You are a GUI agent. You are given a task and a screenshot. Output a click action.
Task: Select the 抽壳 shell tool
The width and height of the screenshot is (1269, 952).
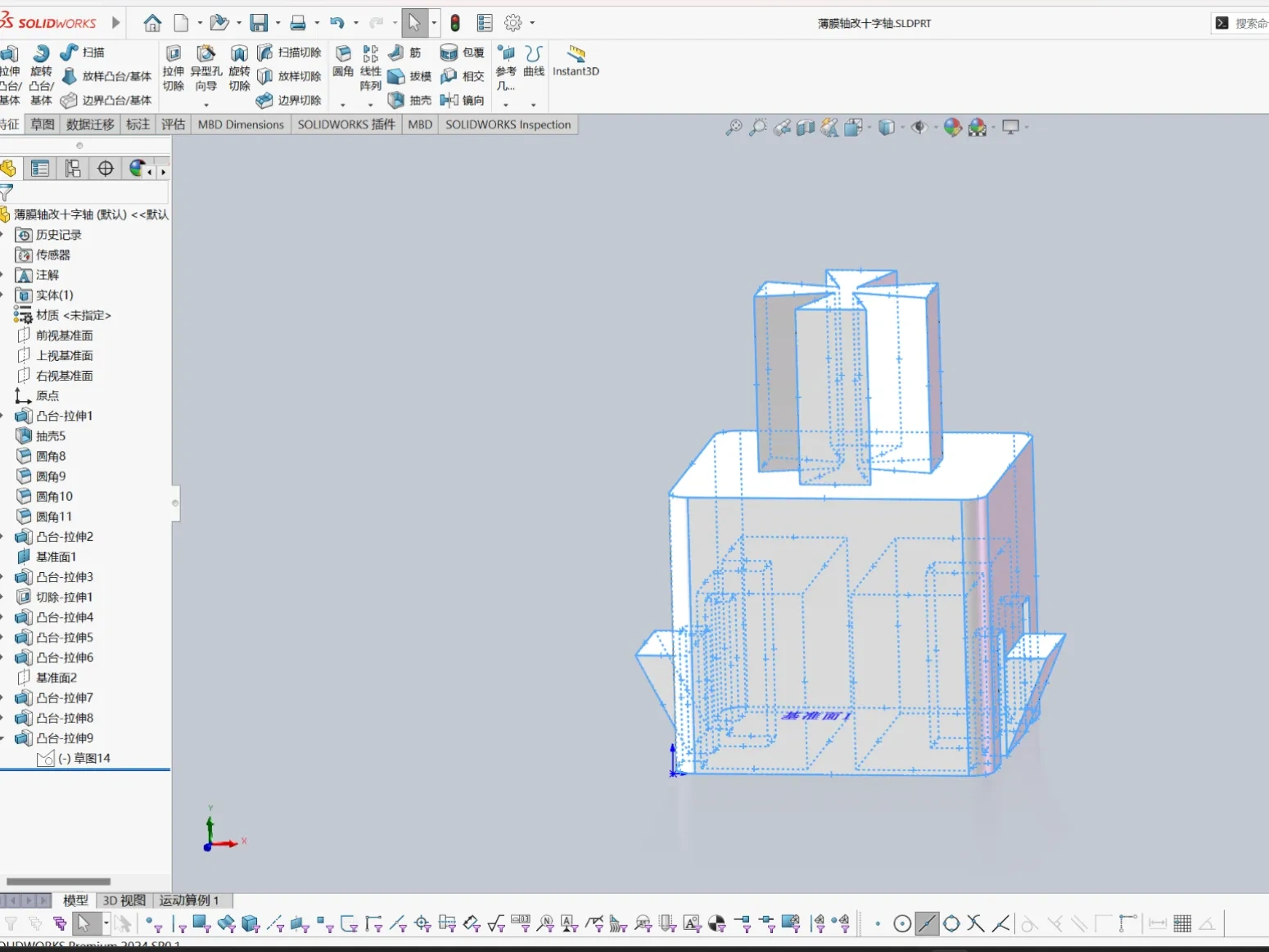click(x=409, y=100)
